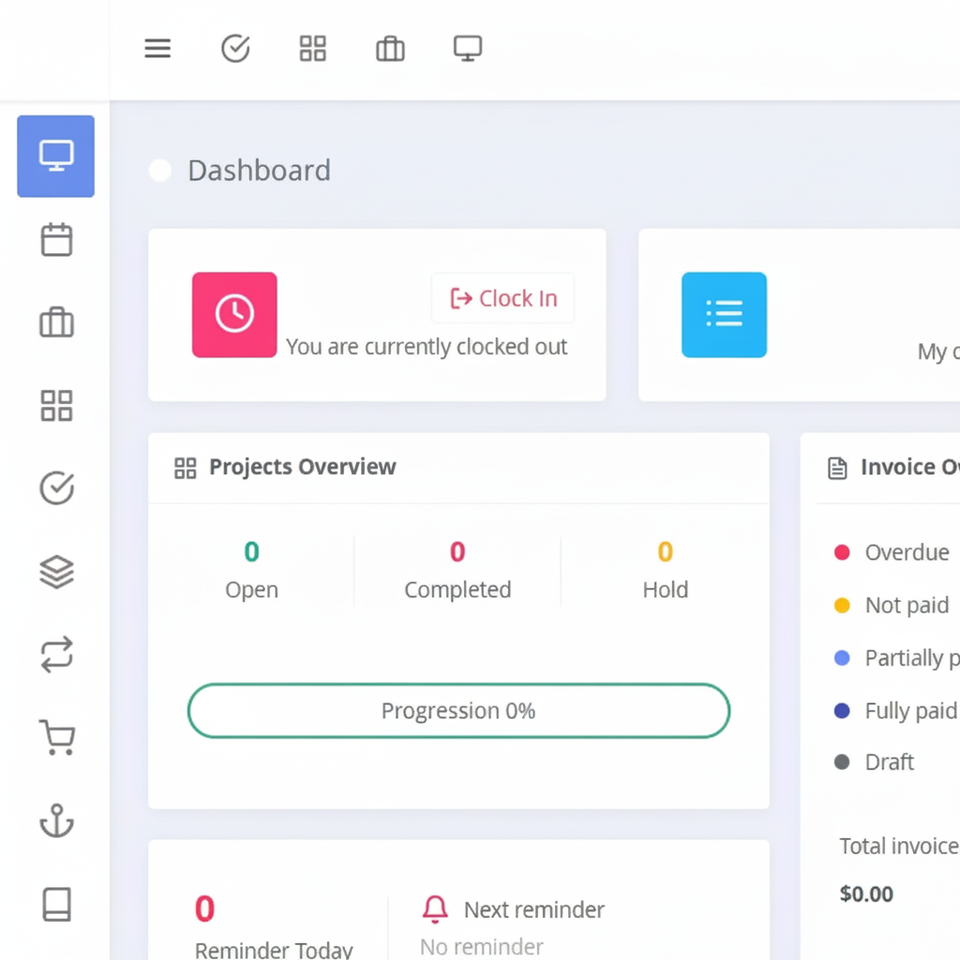This screenshot has height=960, width=960.
Task: Click the Progression 0% bar
Action: pyautogui.click(x=459, y=711)
